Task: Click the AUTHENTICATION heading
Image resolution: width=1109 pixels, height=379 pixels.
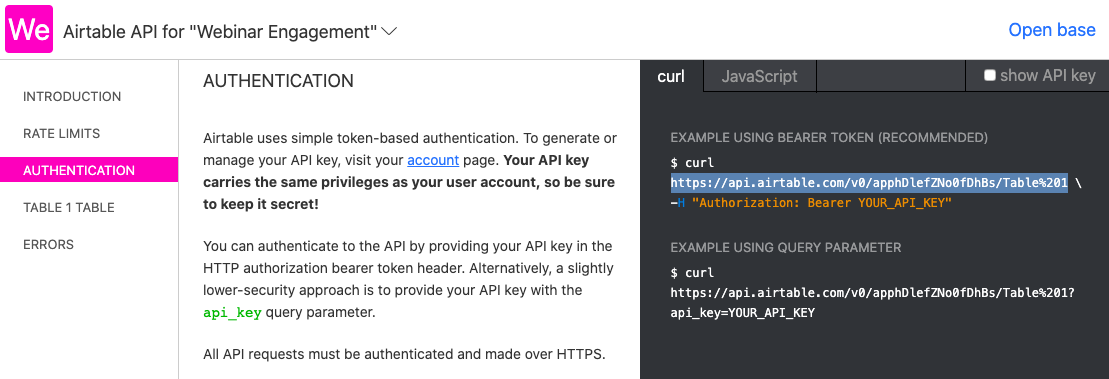Action: 278,81
